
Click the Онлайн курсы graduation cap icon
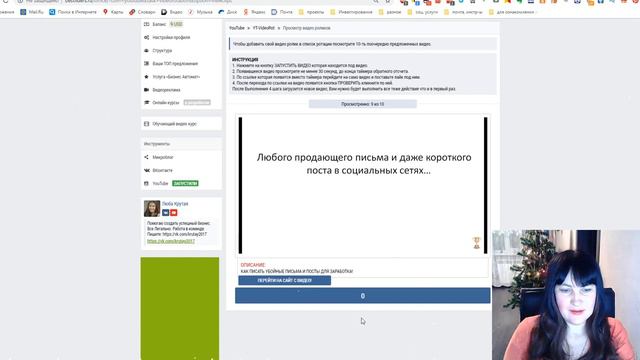point(147,103)
